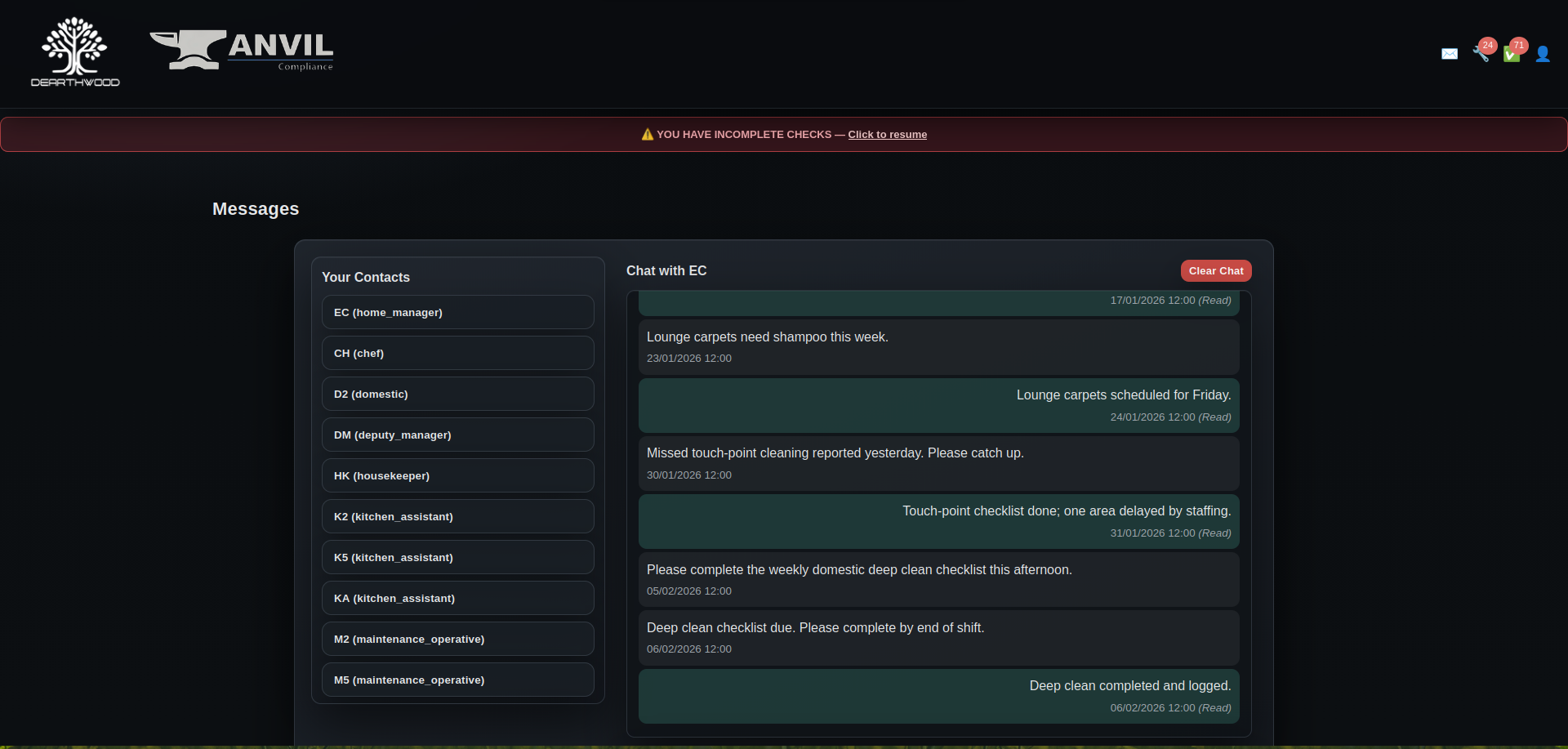Click the warning triangle in the alert banner
Screen dimensions: 1568x749
point(648,135)
